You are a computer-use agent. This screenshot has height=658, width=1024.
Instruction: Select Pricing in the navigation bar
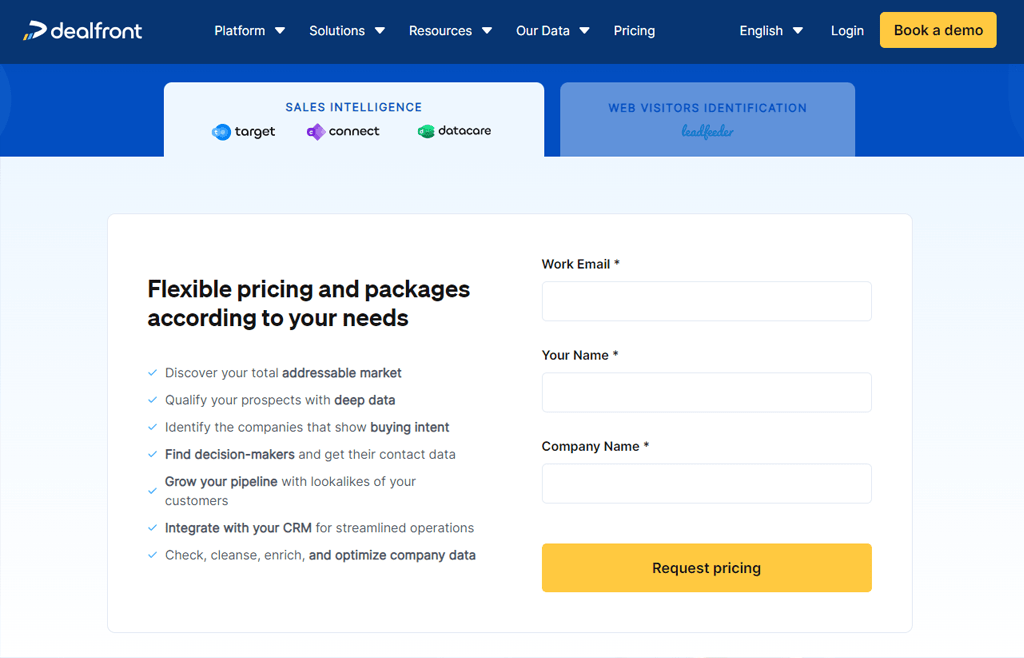(x=634, y=30)
